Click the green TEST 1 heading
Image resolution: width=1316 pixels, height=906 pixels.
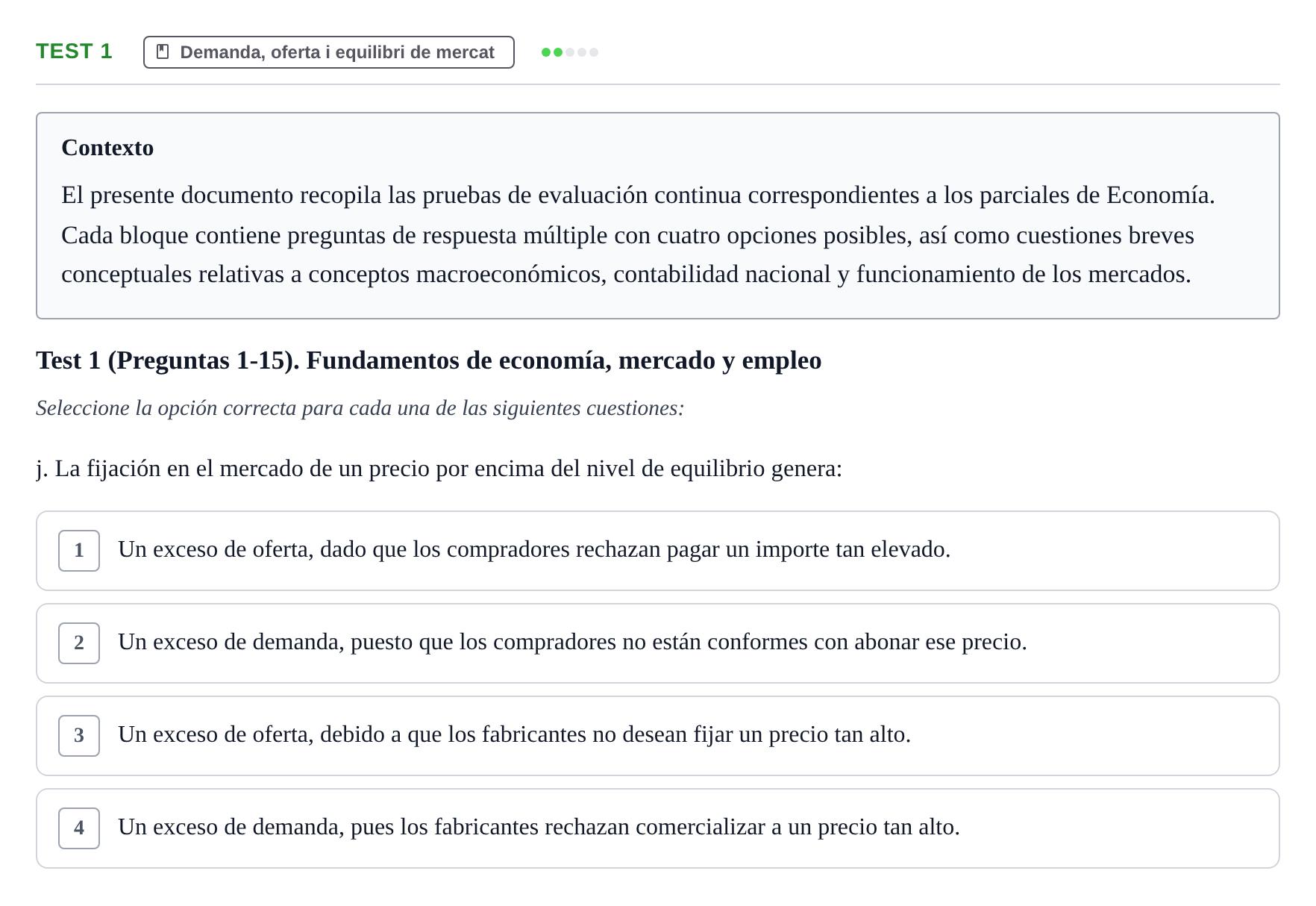pos(74,51)
